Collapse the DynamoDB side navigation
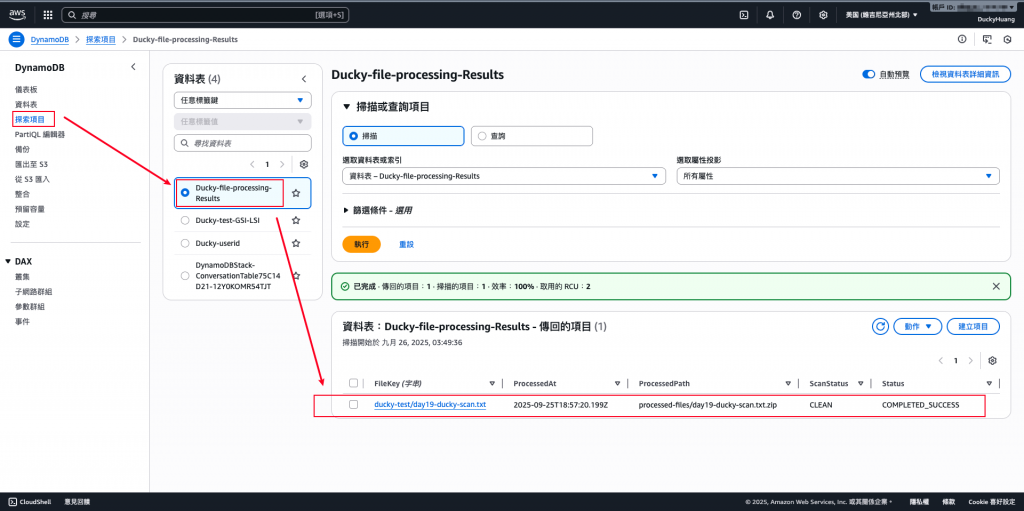 click(x=133, y=67)
